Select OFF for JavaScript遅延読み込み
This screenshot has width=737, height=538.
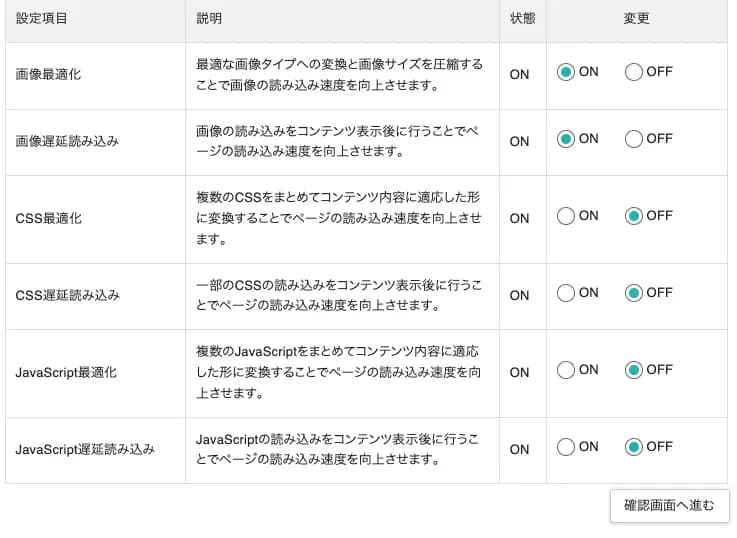coord(633,447)
